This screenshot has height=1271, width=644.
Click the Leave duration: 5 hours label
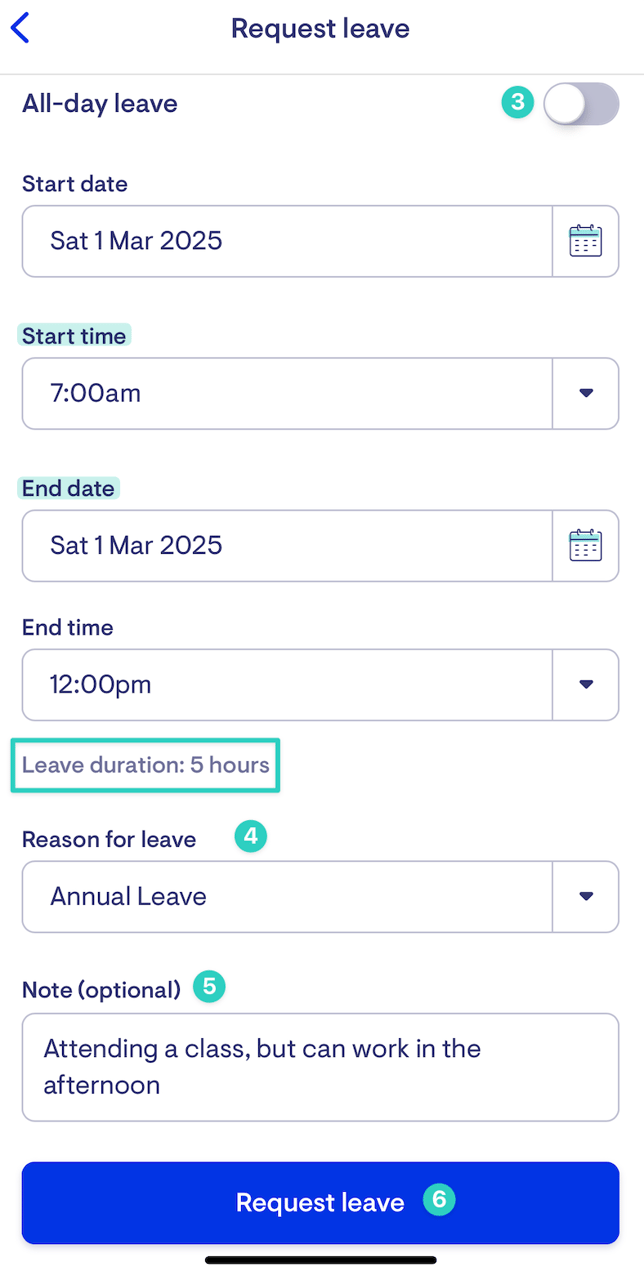pyautogui.click(x=146, y=766)
